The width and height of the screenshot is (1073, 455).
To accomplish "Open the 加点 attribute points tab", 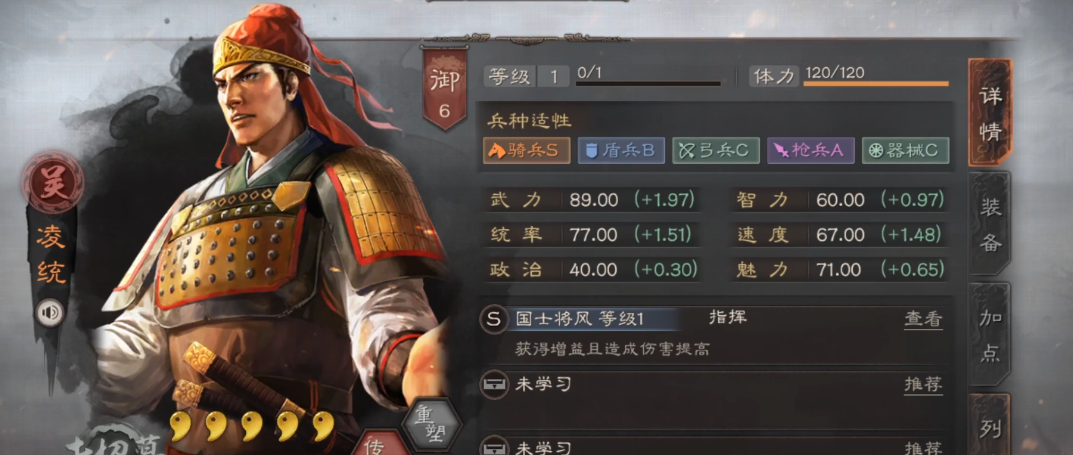I will click(x=990, y=335).
